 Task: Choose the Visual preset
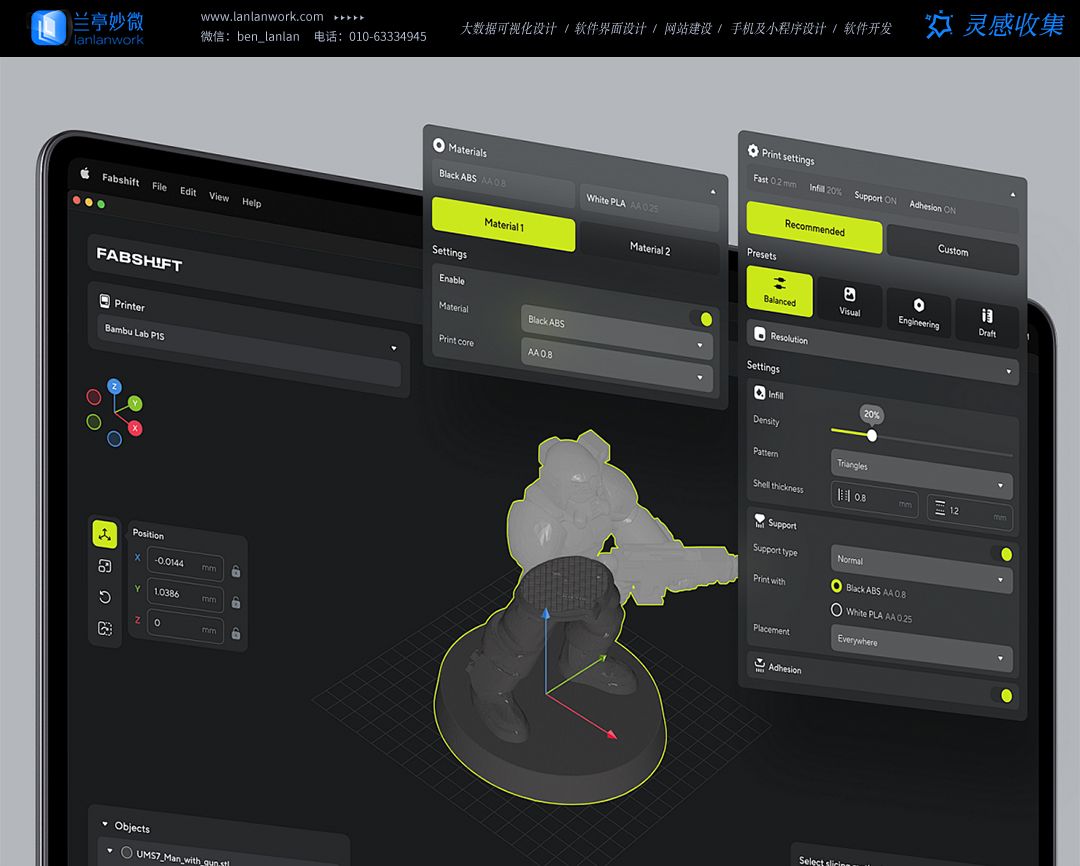point(850,302)
